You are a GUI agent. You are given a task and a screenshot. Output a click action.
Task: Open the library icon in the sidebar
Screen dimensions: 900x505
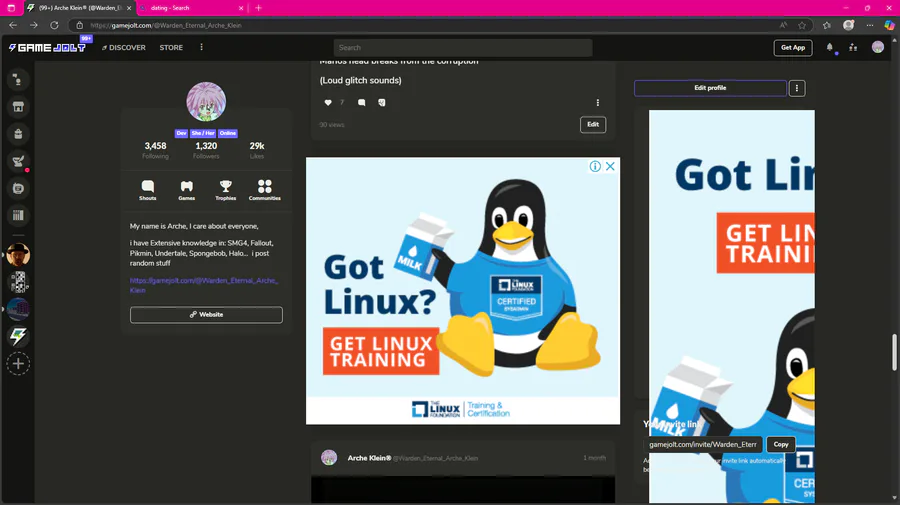point(18,215)
